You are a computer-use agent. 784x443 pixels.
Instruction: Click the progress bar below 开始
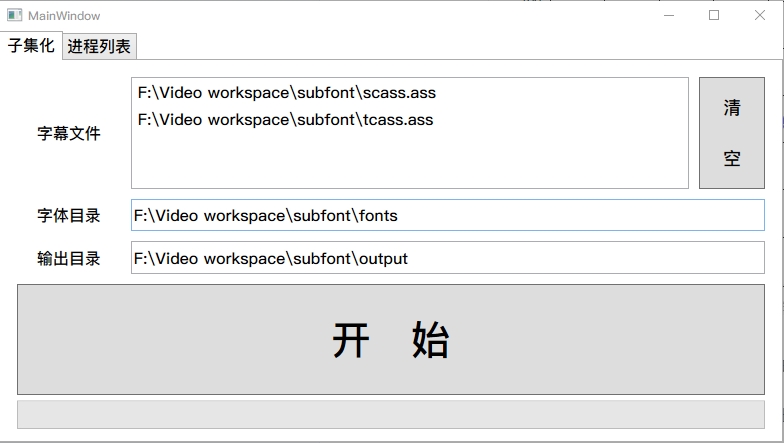tap(391, 414)
